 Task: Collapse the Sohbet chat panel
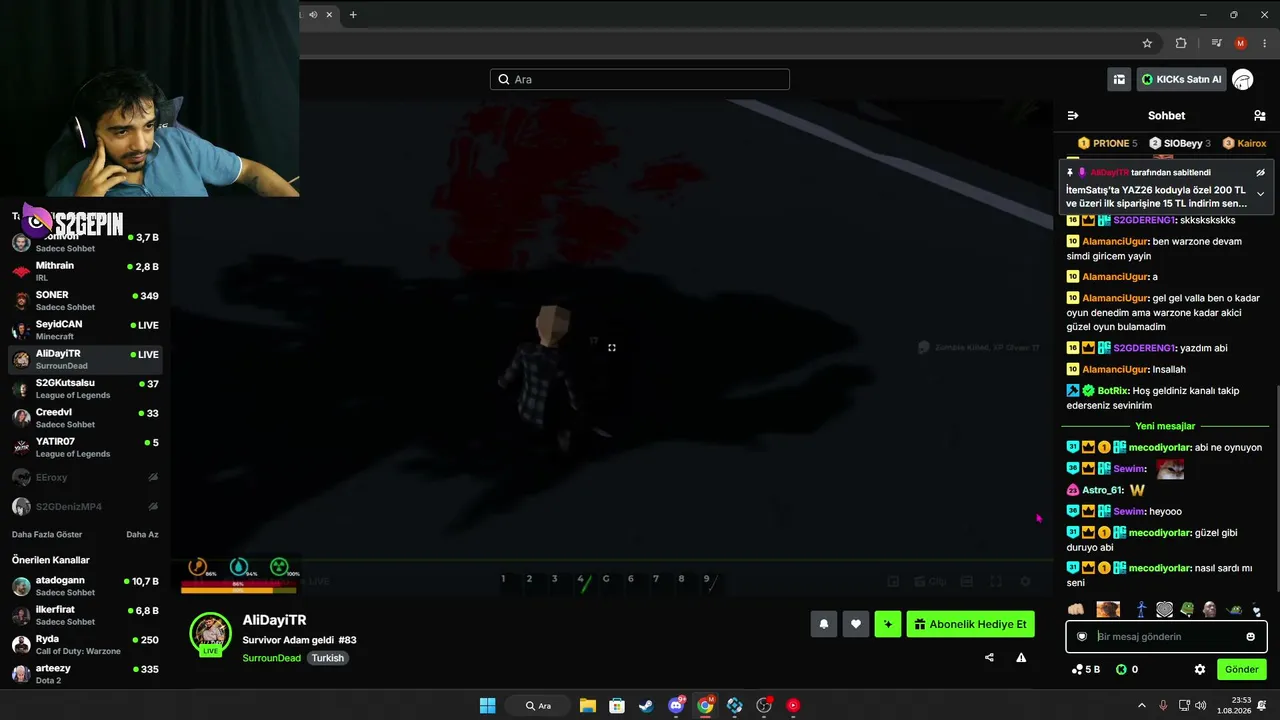tap(1073, 116)
